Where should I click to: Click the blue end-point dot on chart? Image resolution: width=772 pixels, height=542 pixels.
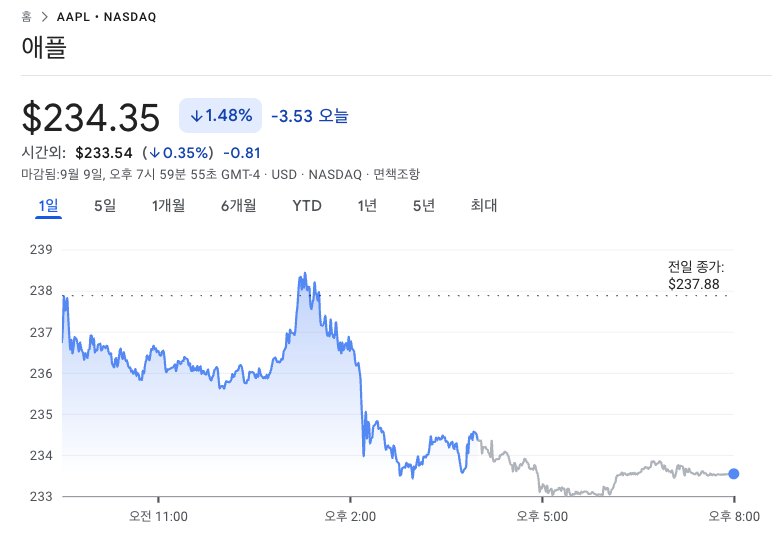click(734, 474)
